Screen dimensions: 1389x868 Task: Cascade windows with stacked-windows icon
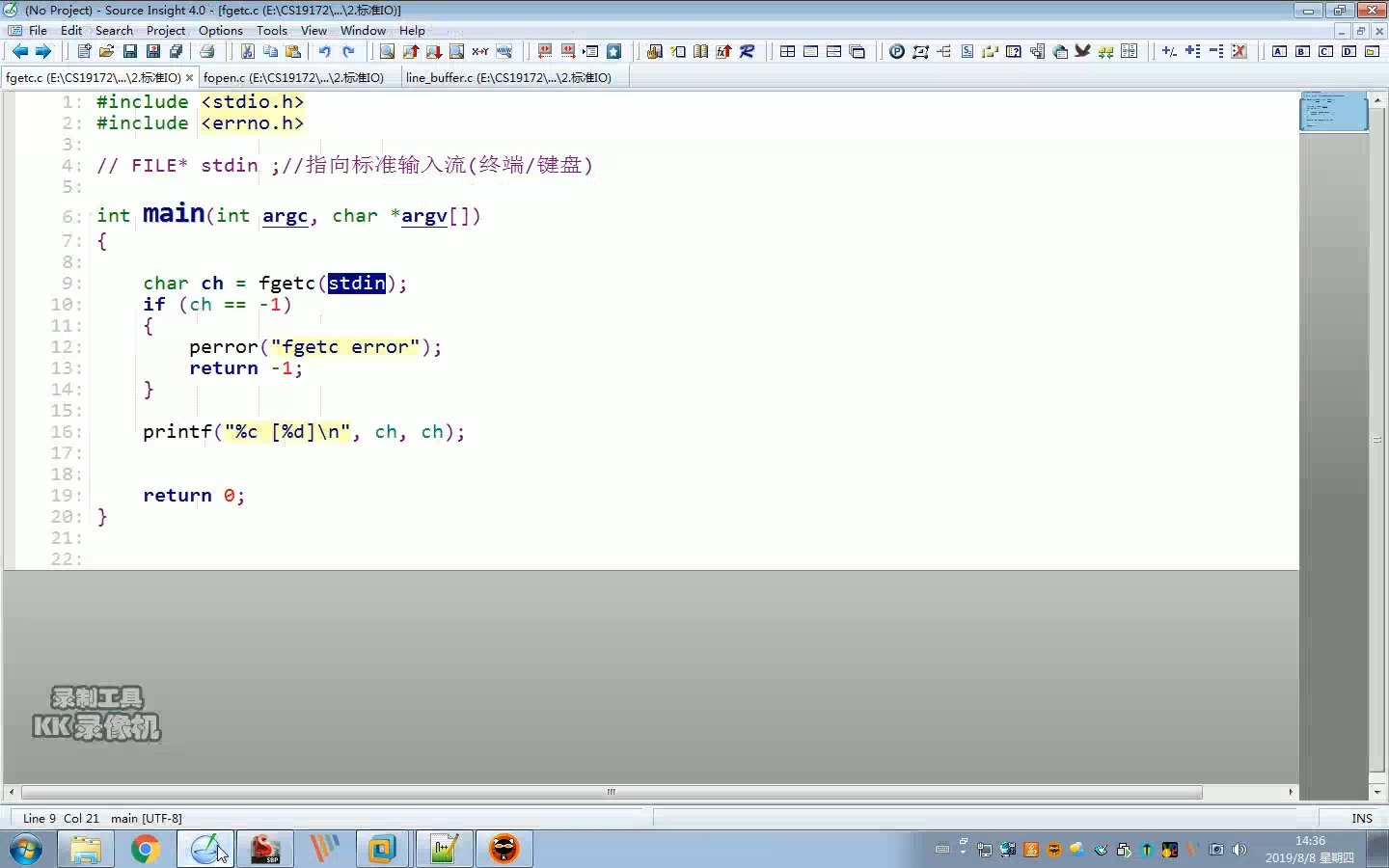858,52
